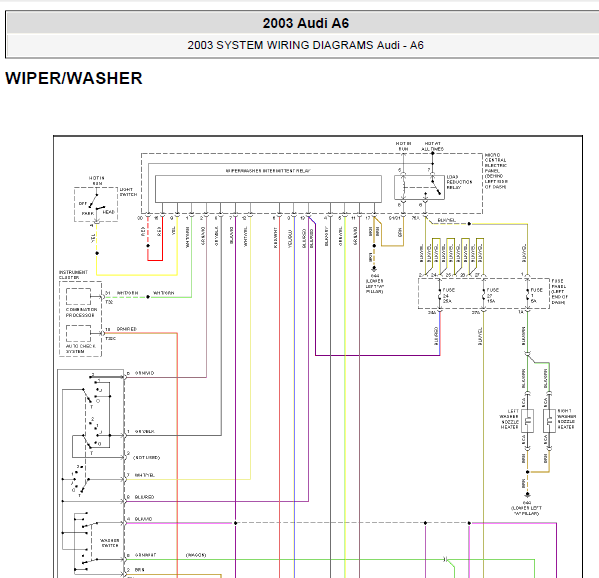599x578 pixels.
Task: Click the "Hot at all times" power label
Action: click(x=432, y=146)
